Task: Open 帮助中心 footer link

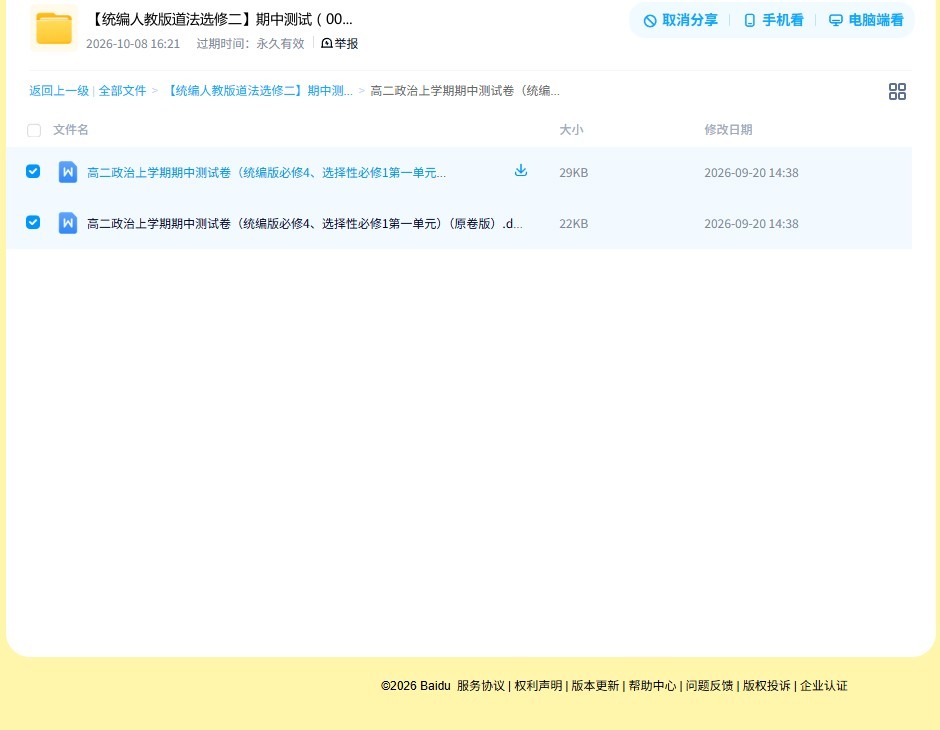Action: coord(652,686)
